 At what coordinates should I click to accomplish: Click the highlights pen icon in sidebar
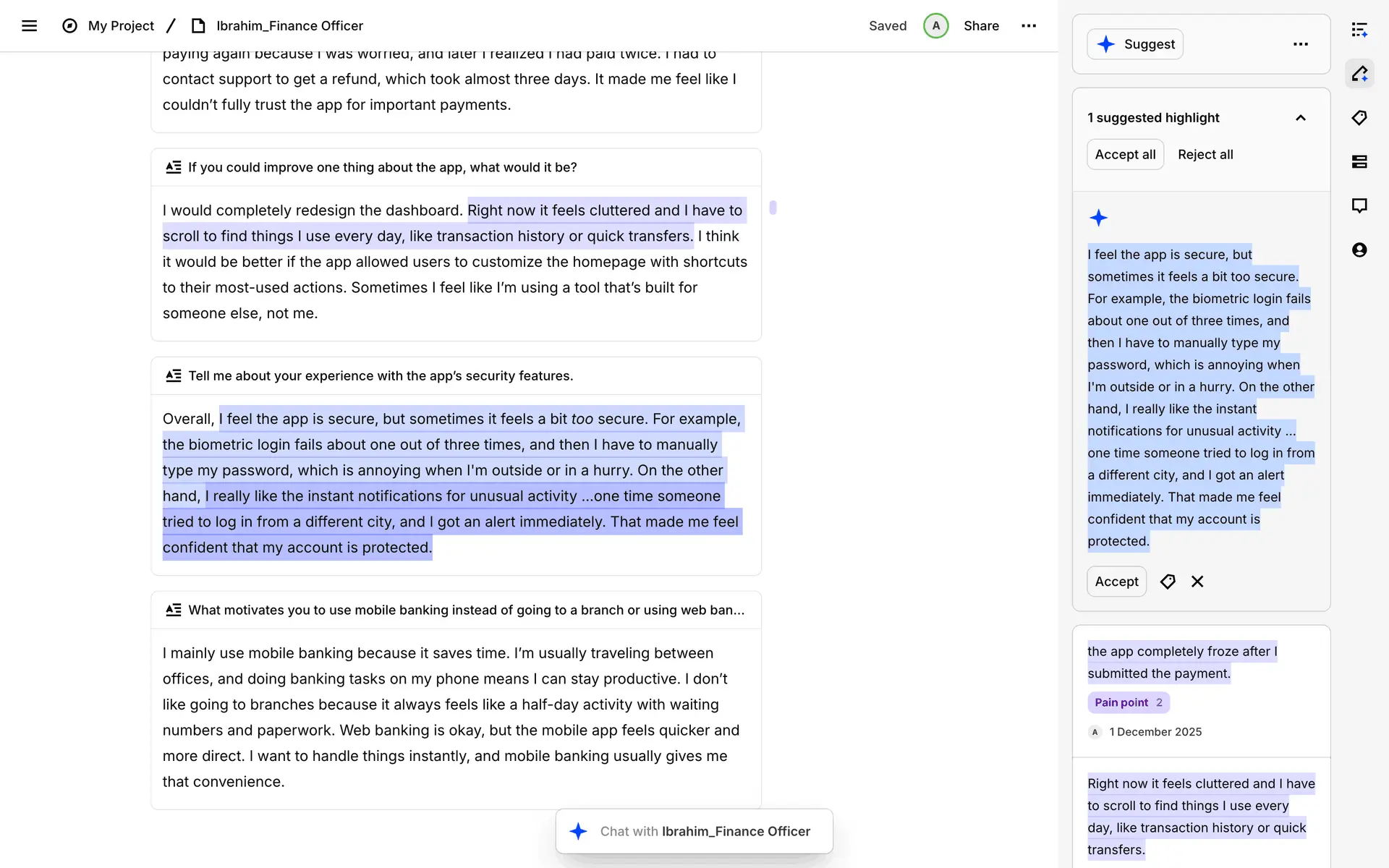pos(1359,74)
